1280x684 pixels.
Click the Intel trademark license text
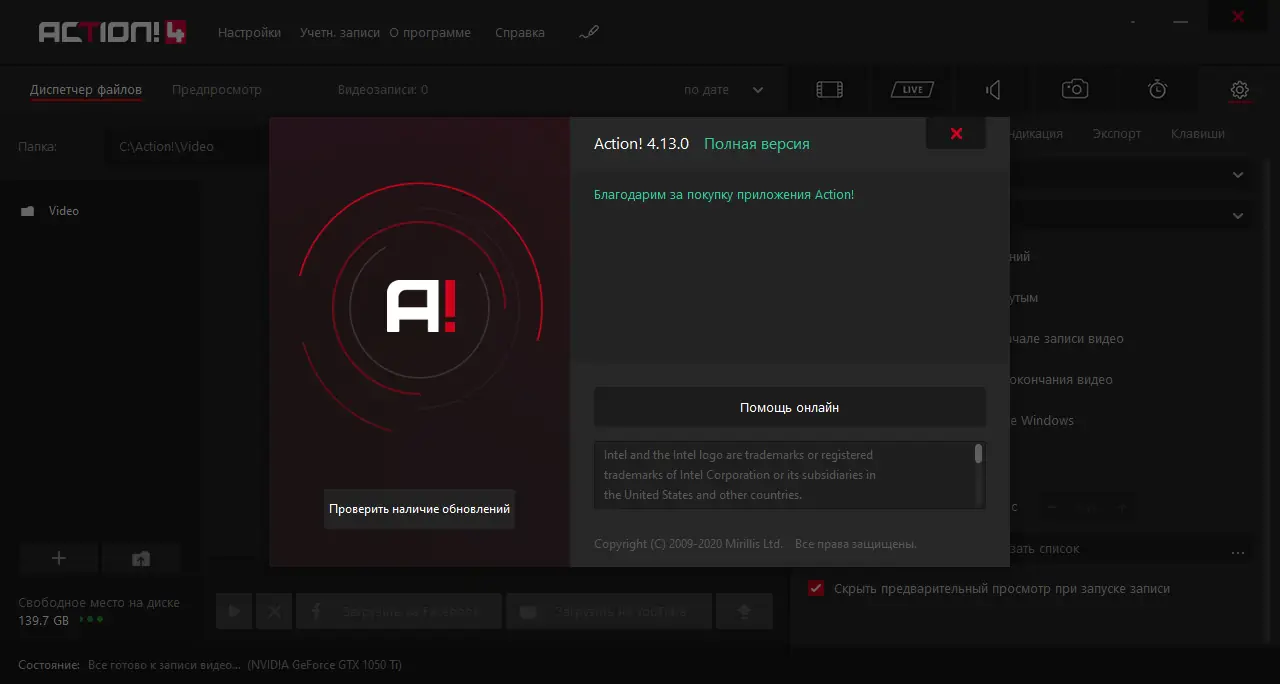[740, 475]
